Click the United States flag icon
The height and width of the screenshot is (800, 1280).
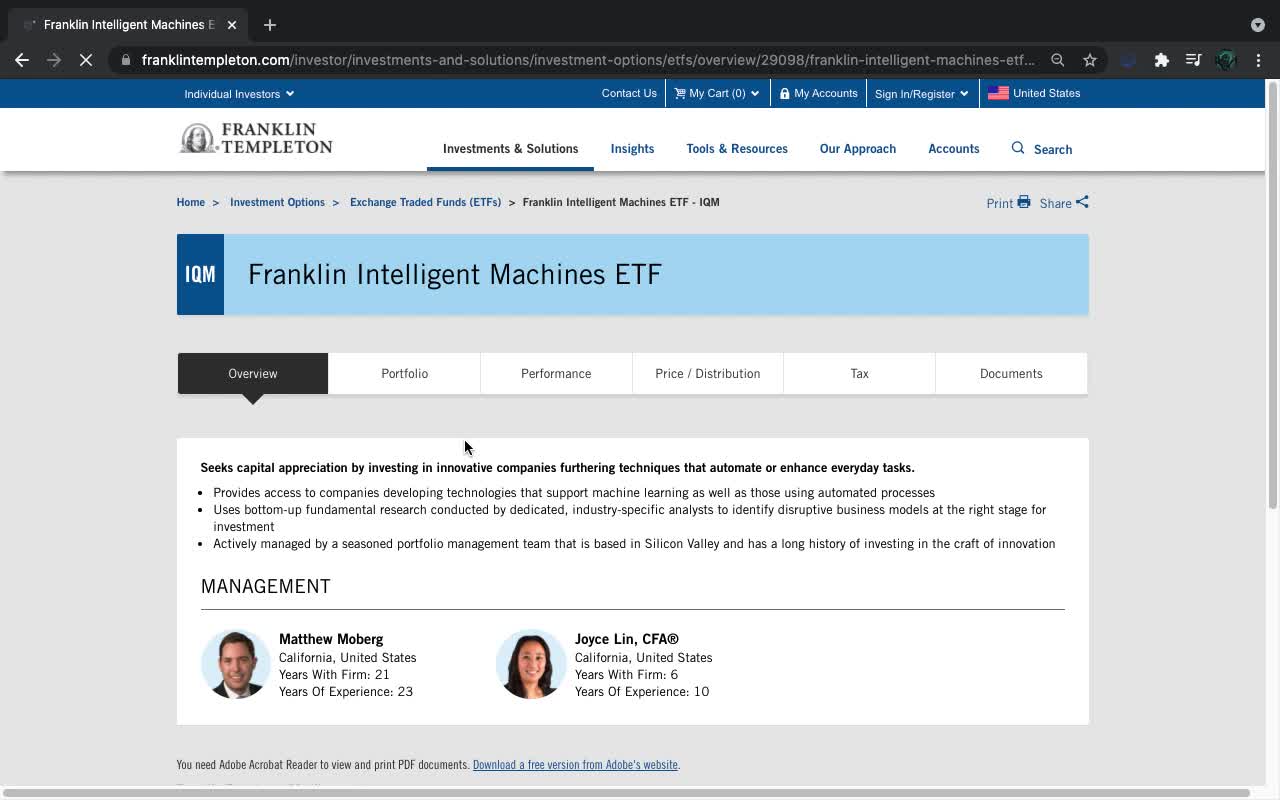(x=998, y=93)
